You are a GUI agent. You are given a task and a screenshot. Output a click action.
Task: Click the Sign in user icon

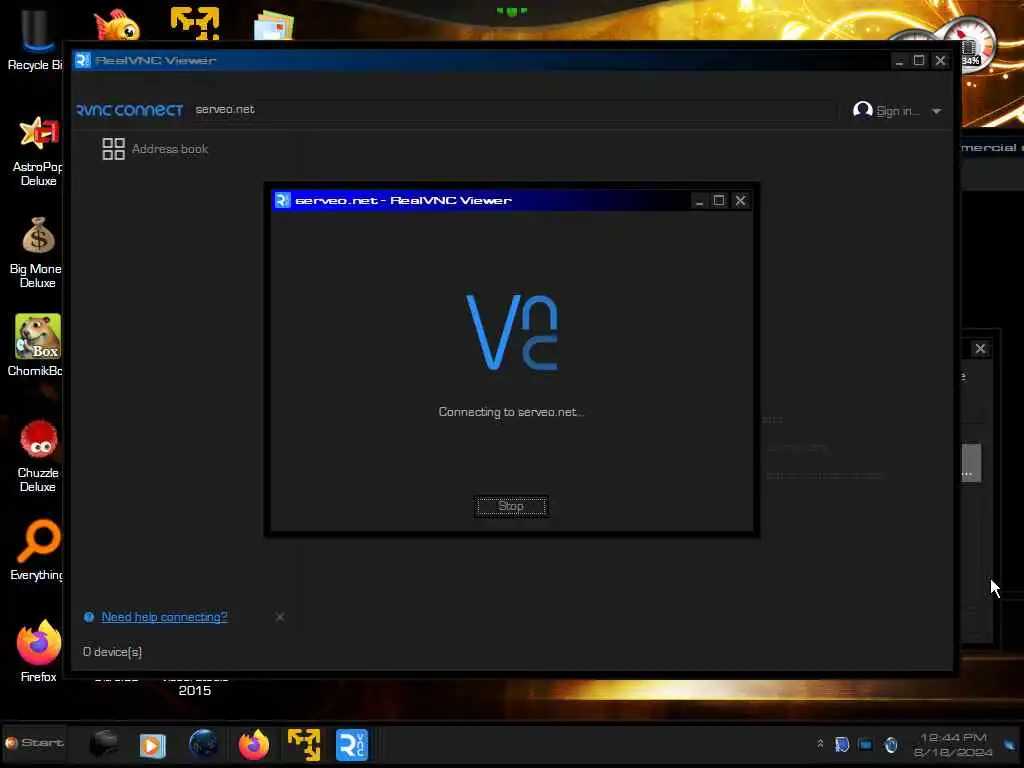863,110
